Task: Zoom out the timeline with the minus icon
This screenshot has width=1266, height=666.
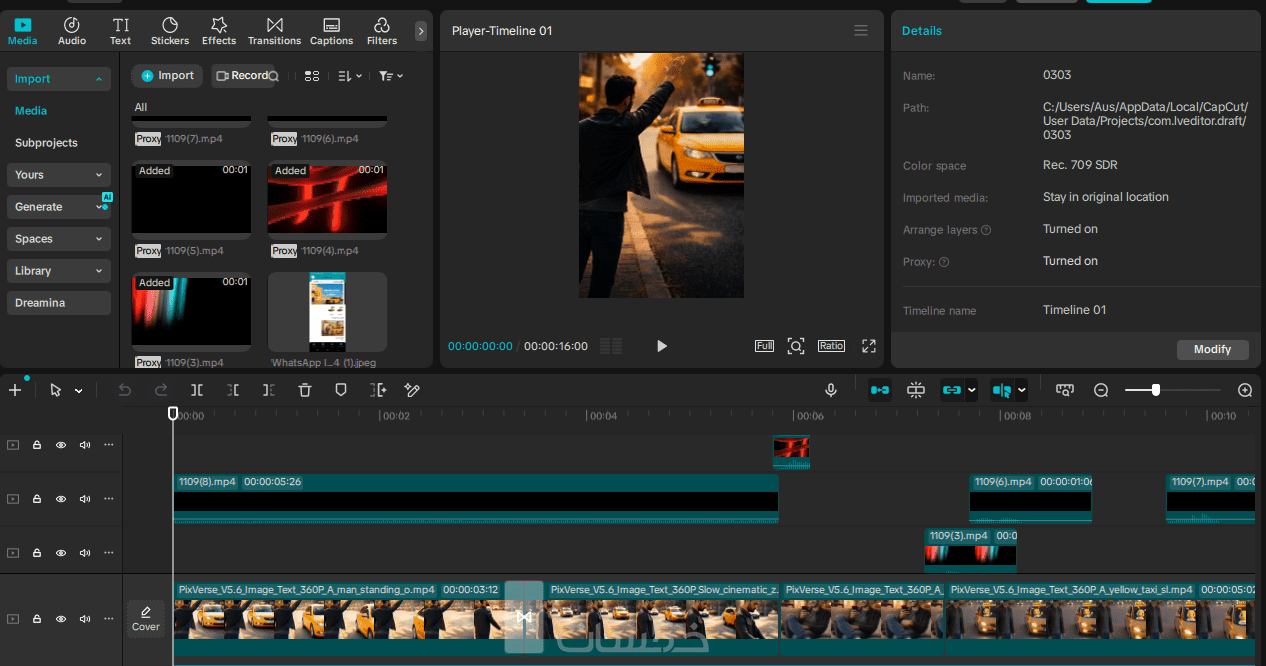Action: point(1101,391)
